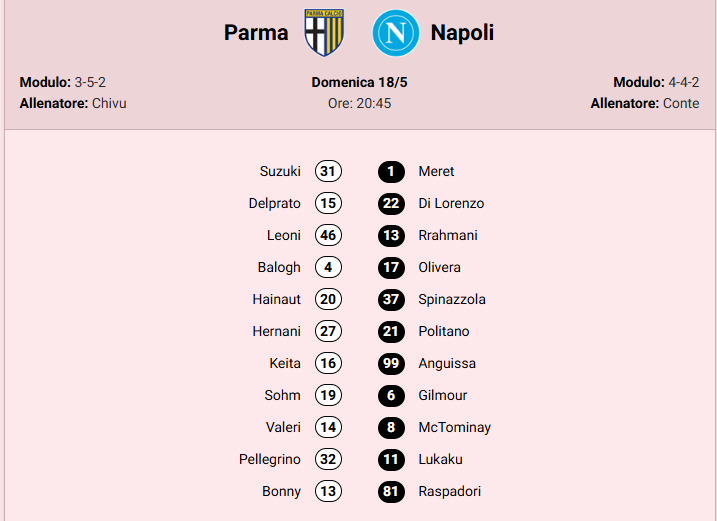717x521 pixels.
Task: Select Meret's number 1 badge
Action: pos(391,171)
